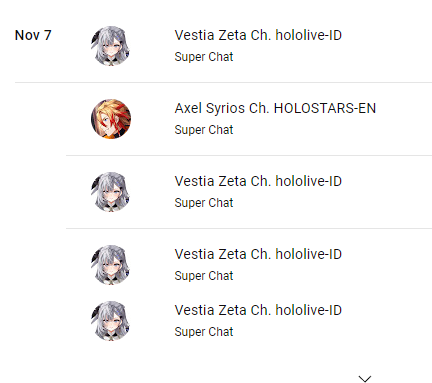This screenshot has width=432, height=383.
Task: Click Super Chat label in the third entry
Action: [204, 203]
